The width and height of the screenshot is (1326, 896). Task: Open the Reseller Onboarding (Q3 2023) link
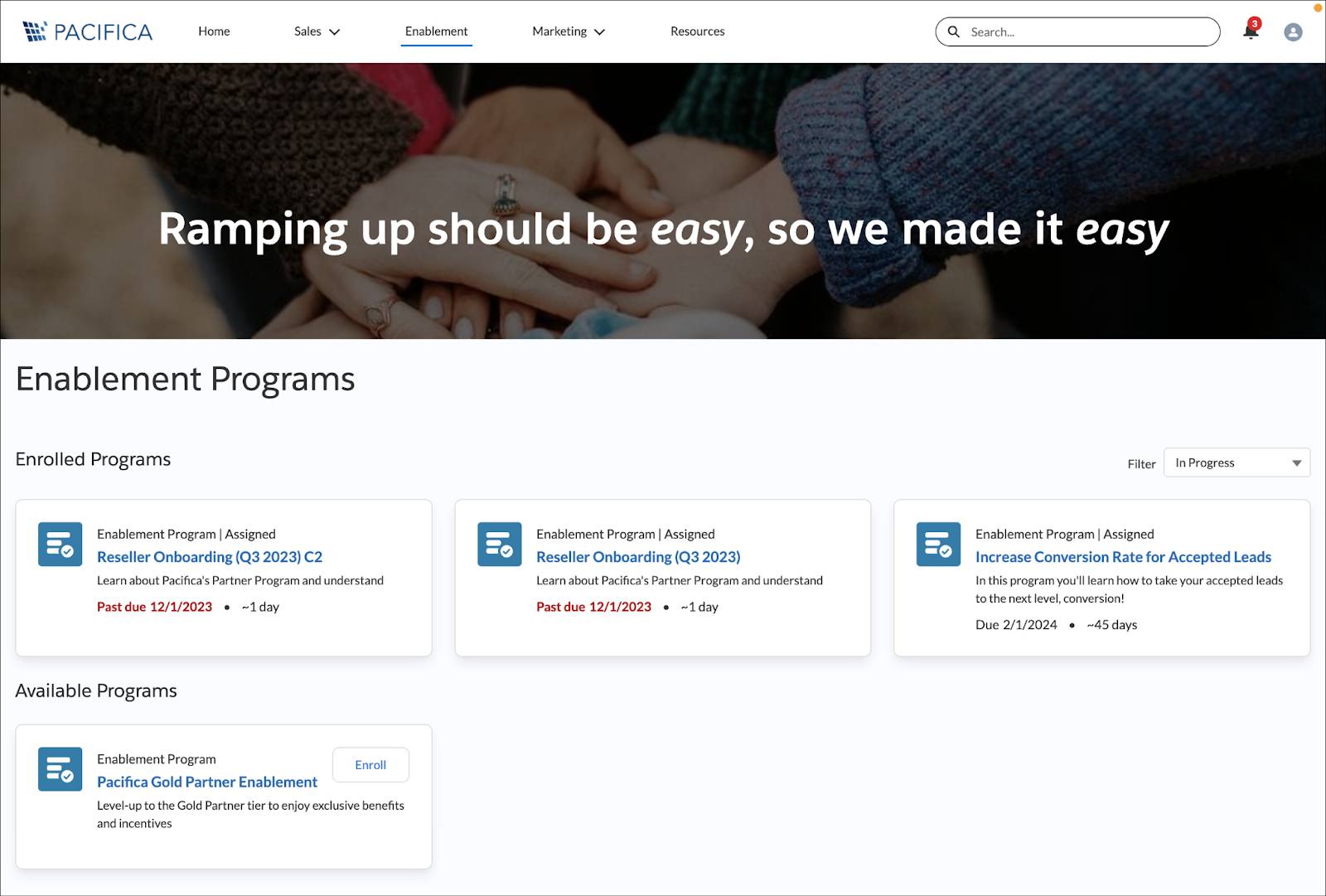[x=638, y=557]
